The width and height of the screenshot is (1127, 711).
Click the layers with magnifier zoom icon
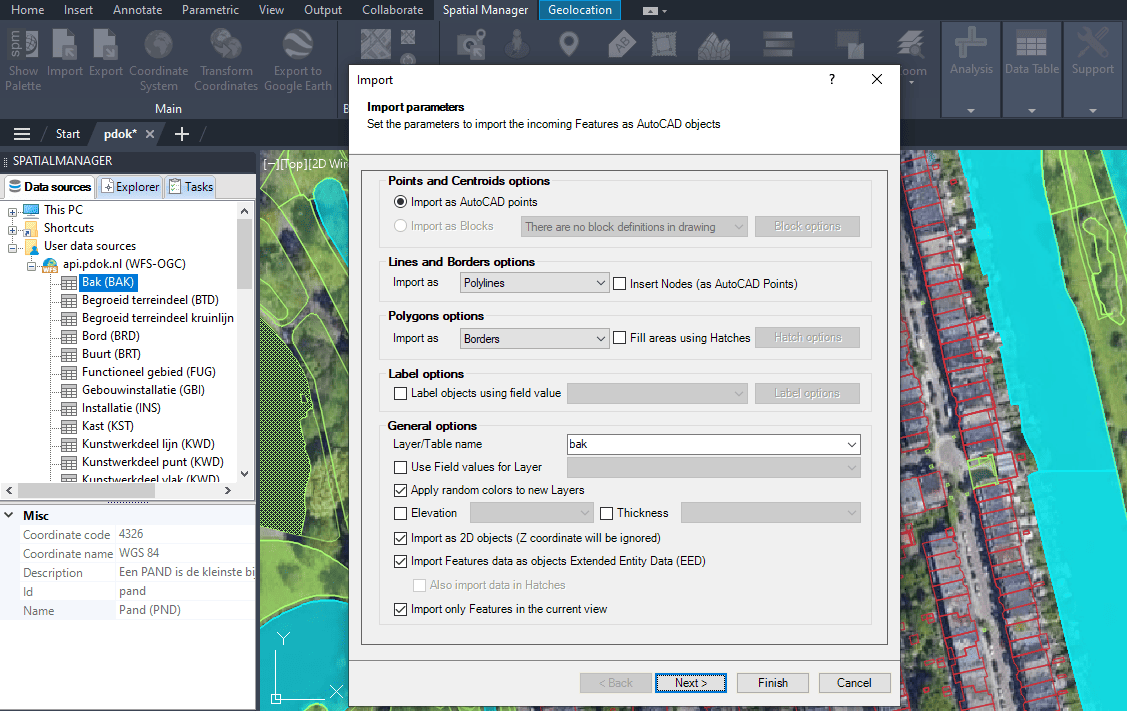[x=911, y=45]
